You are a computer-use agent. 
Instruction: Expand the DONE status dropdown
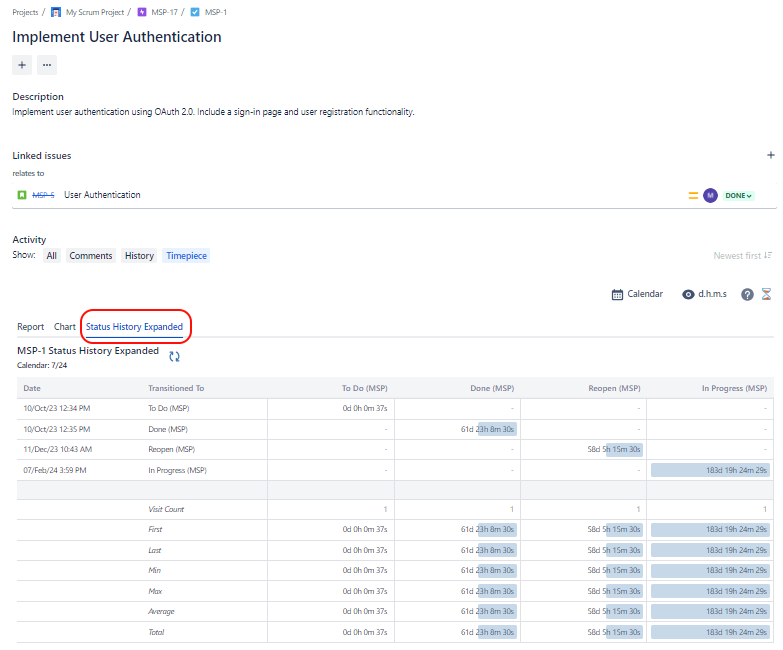pyautogui.click(x=738, y=196)
